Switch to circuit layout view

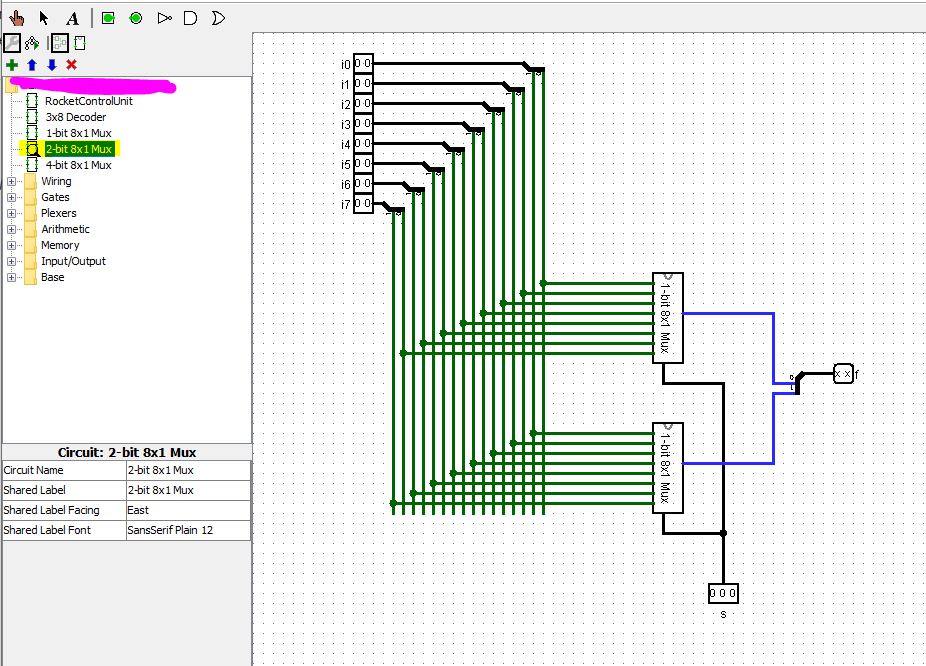(60, 43)
